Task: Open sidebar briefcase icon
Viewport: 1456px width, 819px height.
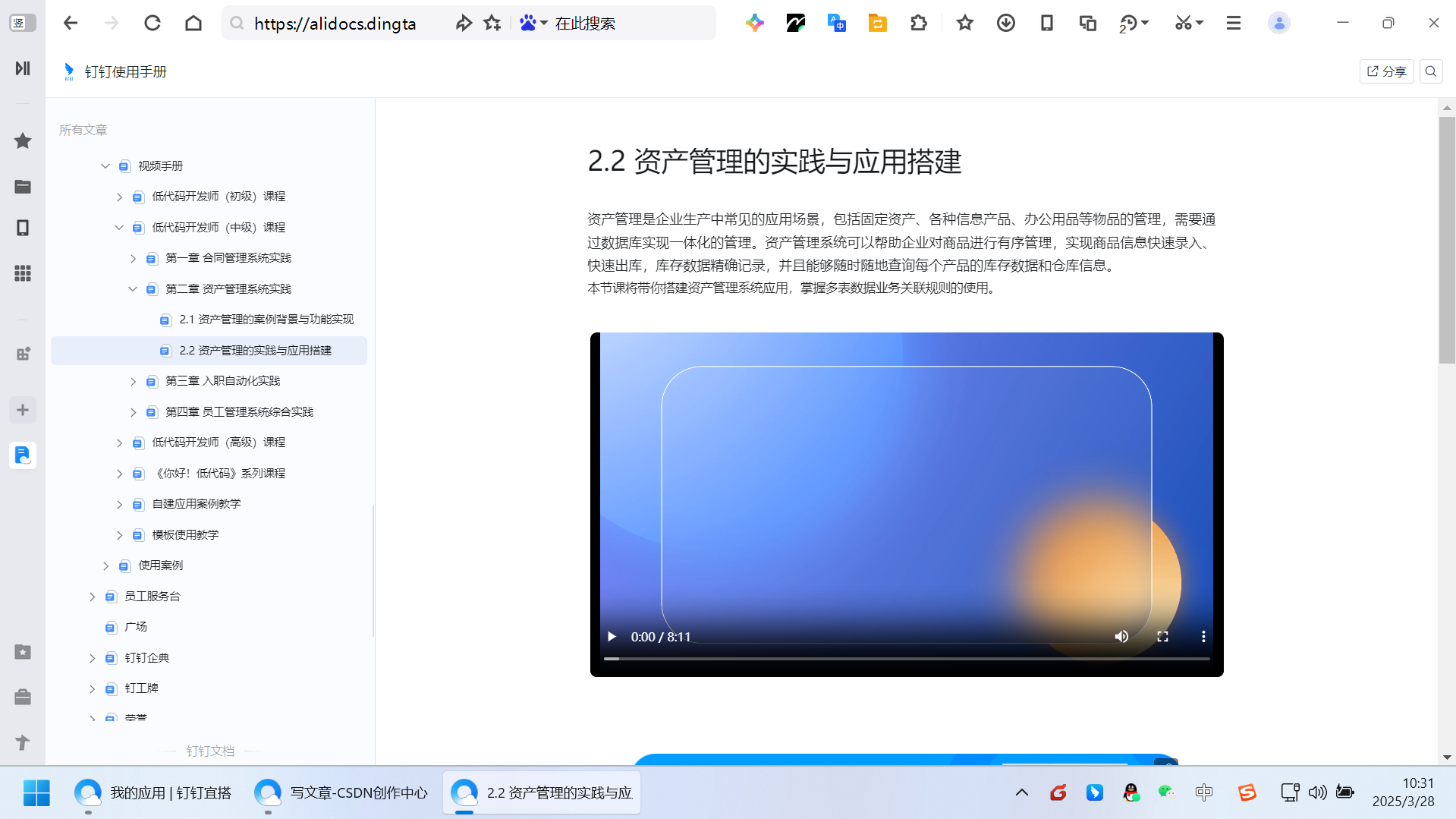Action: pyautogui.click(x=23, y=697)
